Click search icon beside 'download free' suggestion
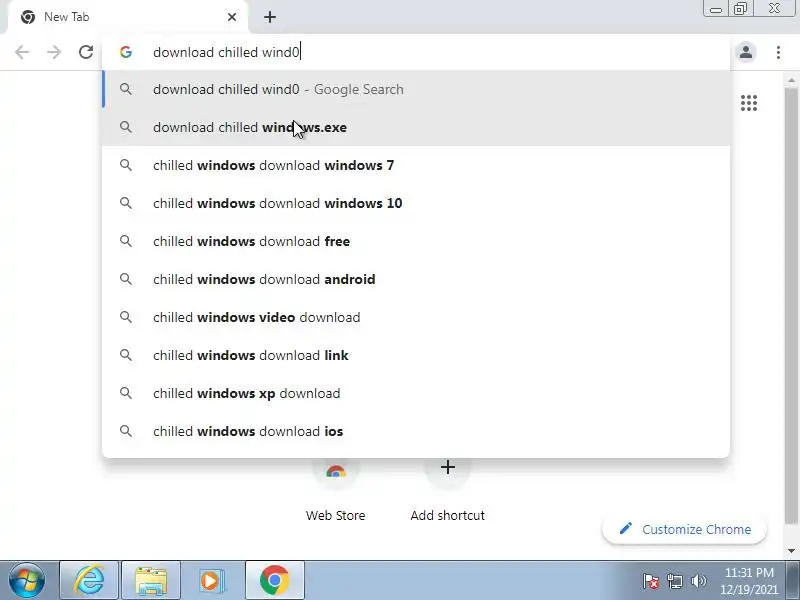Viewport: 800px width, 600px height. click(x=126, y=241)
